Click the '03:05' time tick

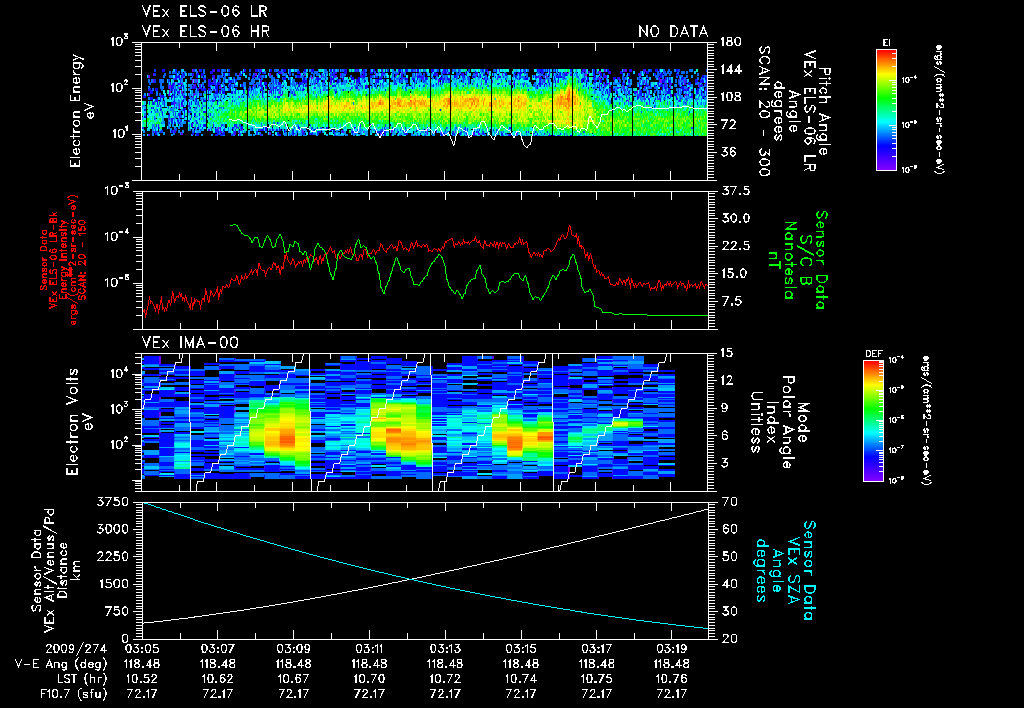click(x=142, y=649)
